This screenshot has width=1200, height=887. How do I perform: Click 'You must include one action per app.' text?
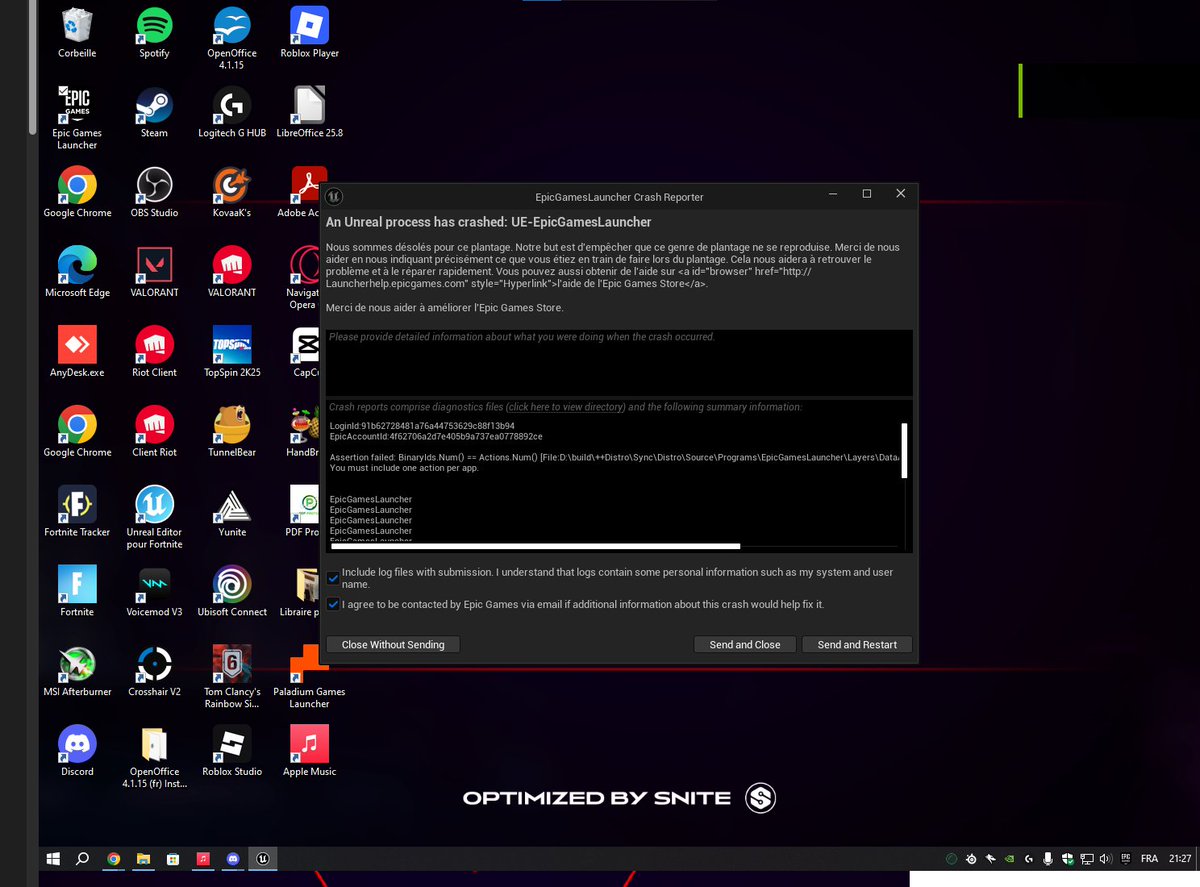tap(404, 468)
